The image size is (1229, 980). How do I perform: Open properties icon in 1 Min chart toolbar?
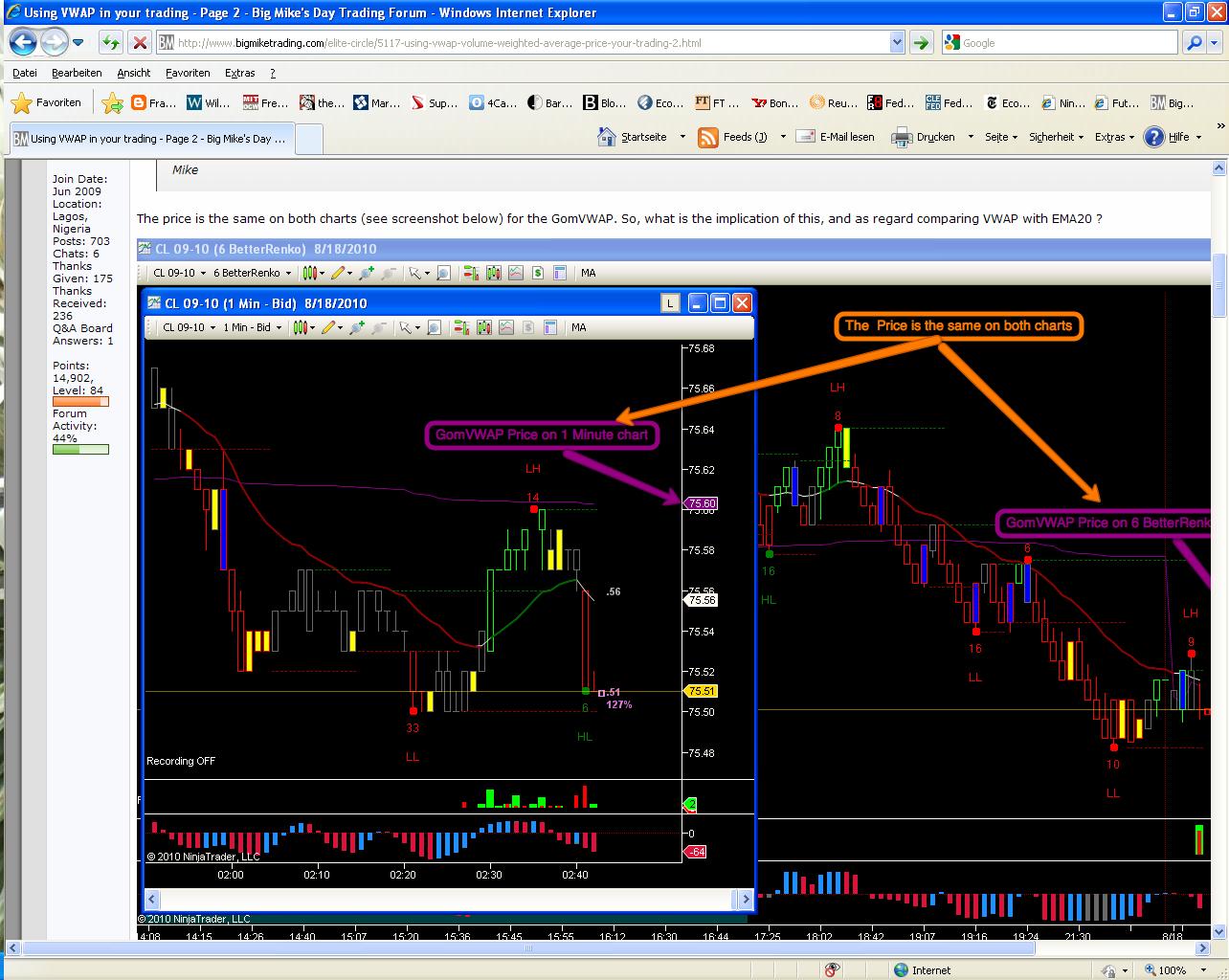550,327
